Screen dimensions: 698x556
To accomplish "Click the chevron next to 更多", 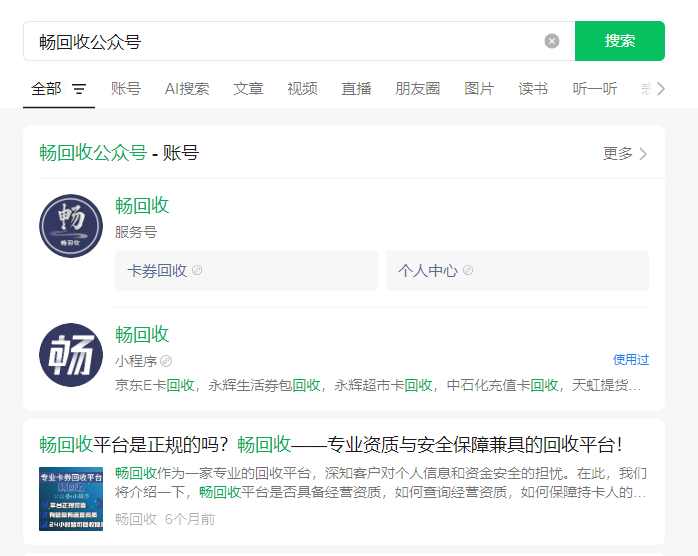I will (x=643, y=154).
